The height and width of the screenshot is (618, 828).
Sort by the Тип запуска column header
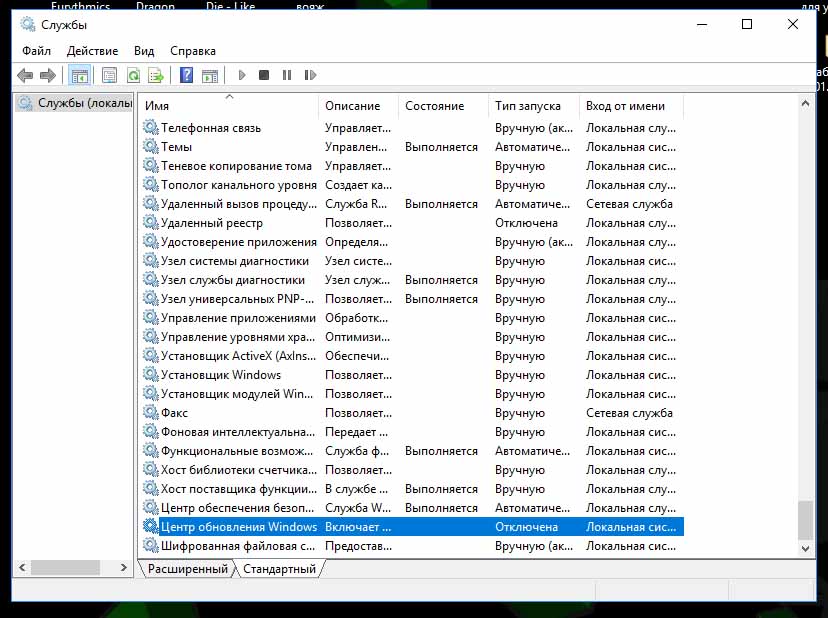click(x=534, y=106)
